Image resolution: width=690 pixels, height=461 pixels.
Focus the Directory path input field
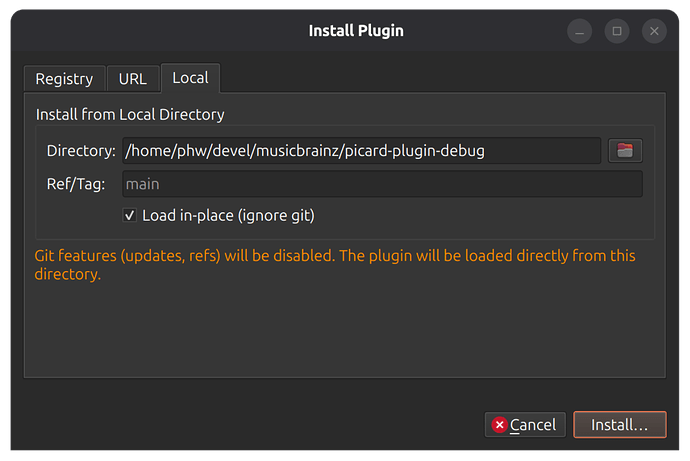pyautogui.click(x=361, y=150)
